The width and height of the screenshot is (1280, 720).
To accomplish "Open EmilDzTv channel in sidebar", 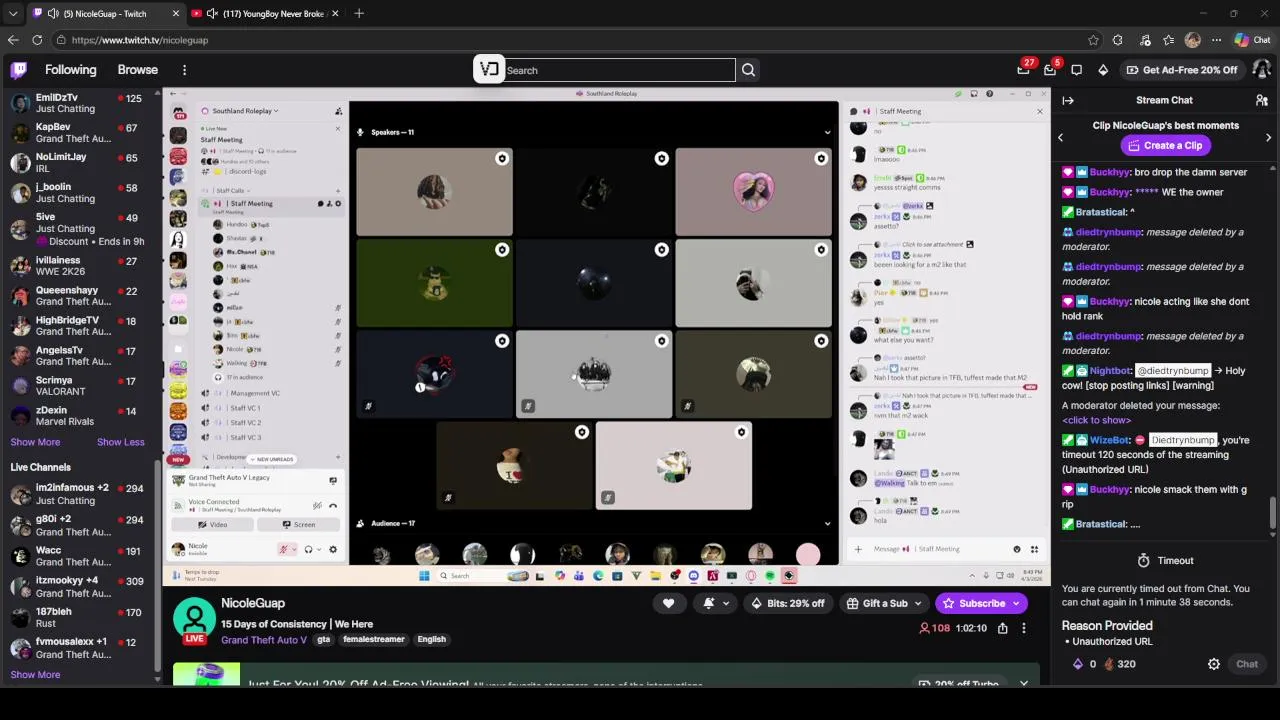I will tap(80, 103).
